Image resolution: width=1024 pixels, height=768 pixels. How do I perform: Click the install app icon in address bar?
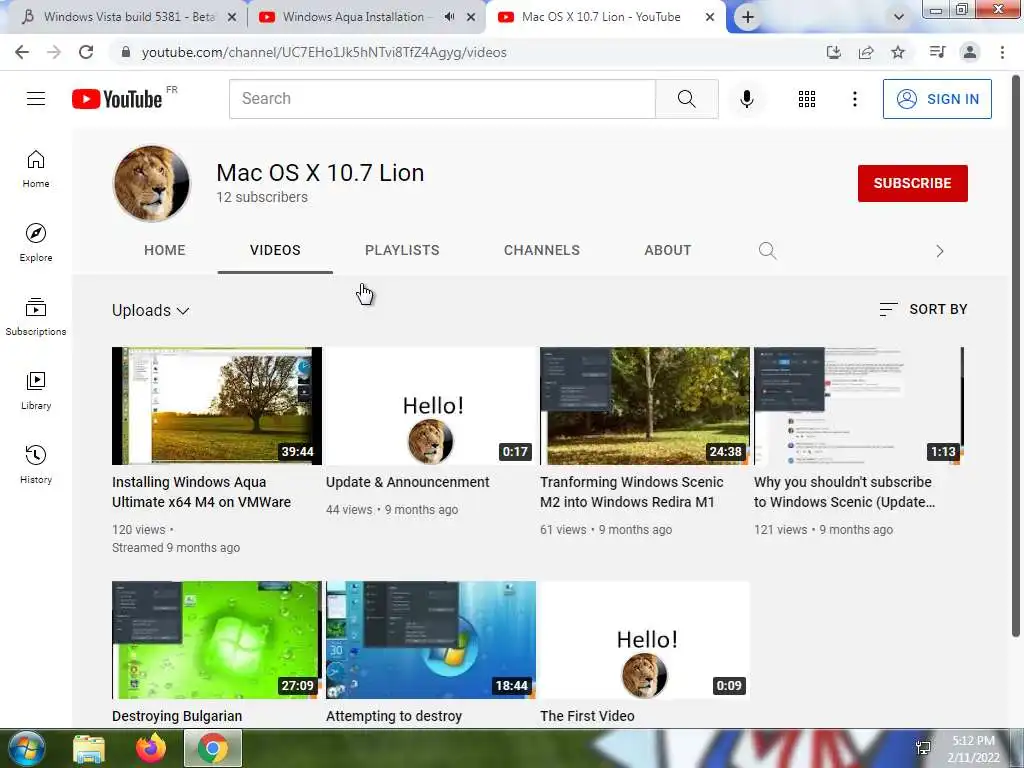pos(834,52)
